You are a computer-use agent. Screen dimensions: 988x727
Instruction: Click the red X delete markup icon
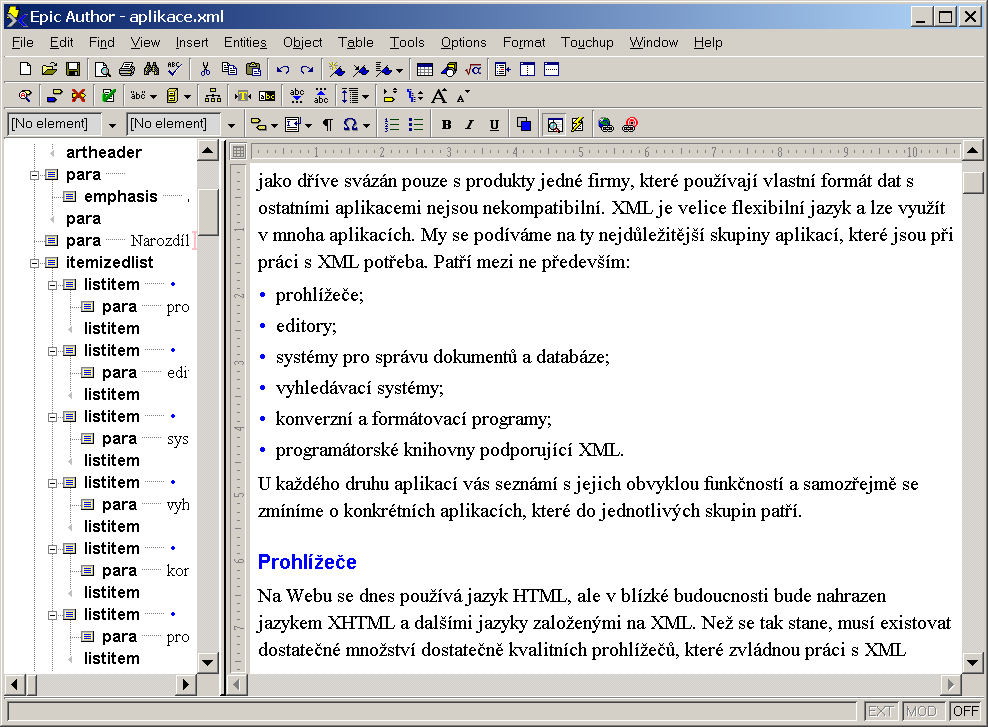[x=78, y=96]
